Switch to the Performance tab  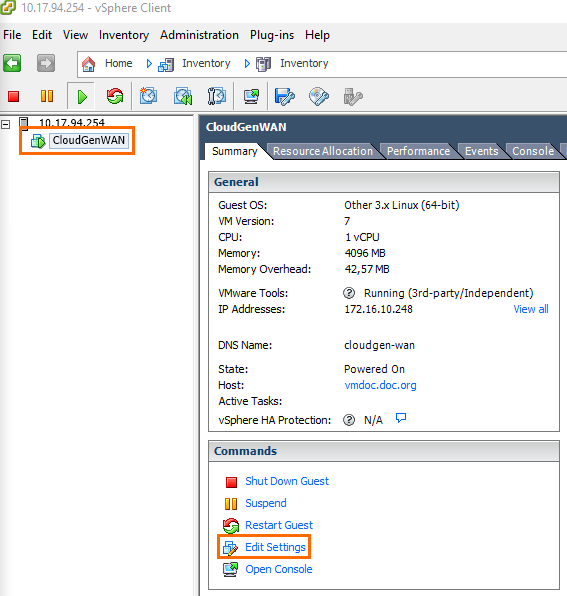coord(418,151)
